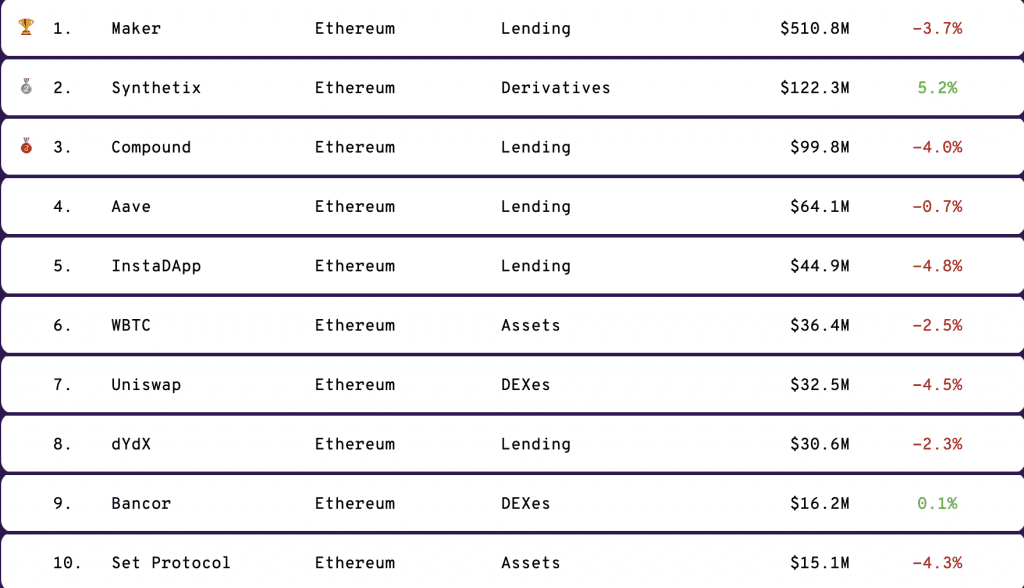Click the silver medal icon beside Synthetix
The height and width of the screenshot is (588, 1024).
(26, 87)
